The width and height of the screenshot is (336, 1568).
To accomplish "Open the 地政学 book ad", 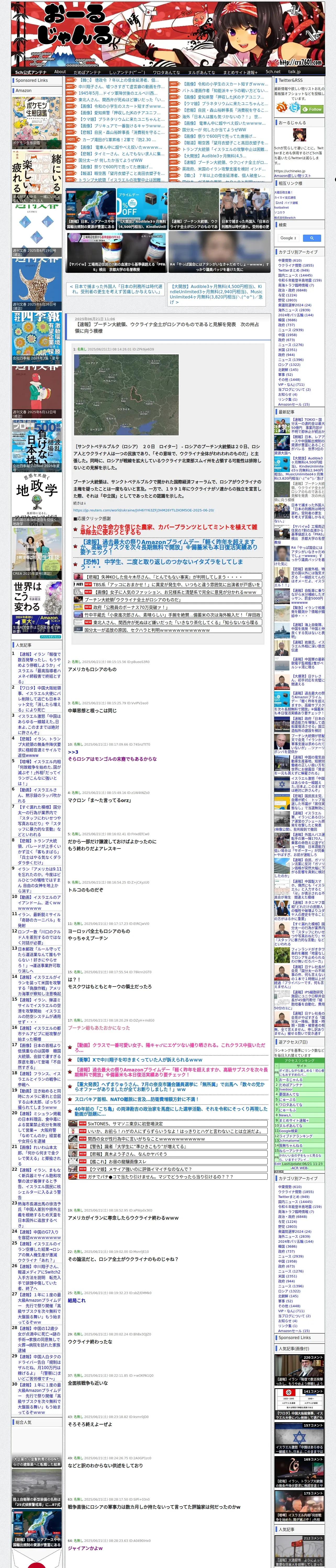I will pos(37,499).
